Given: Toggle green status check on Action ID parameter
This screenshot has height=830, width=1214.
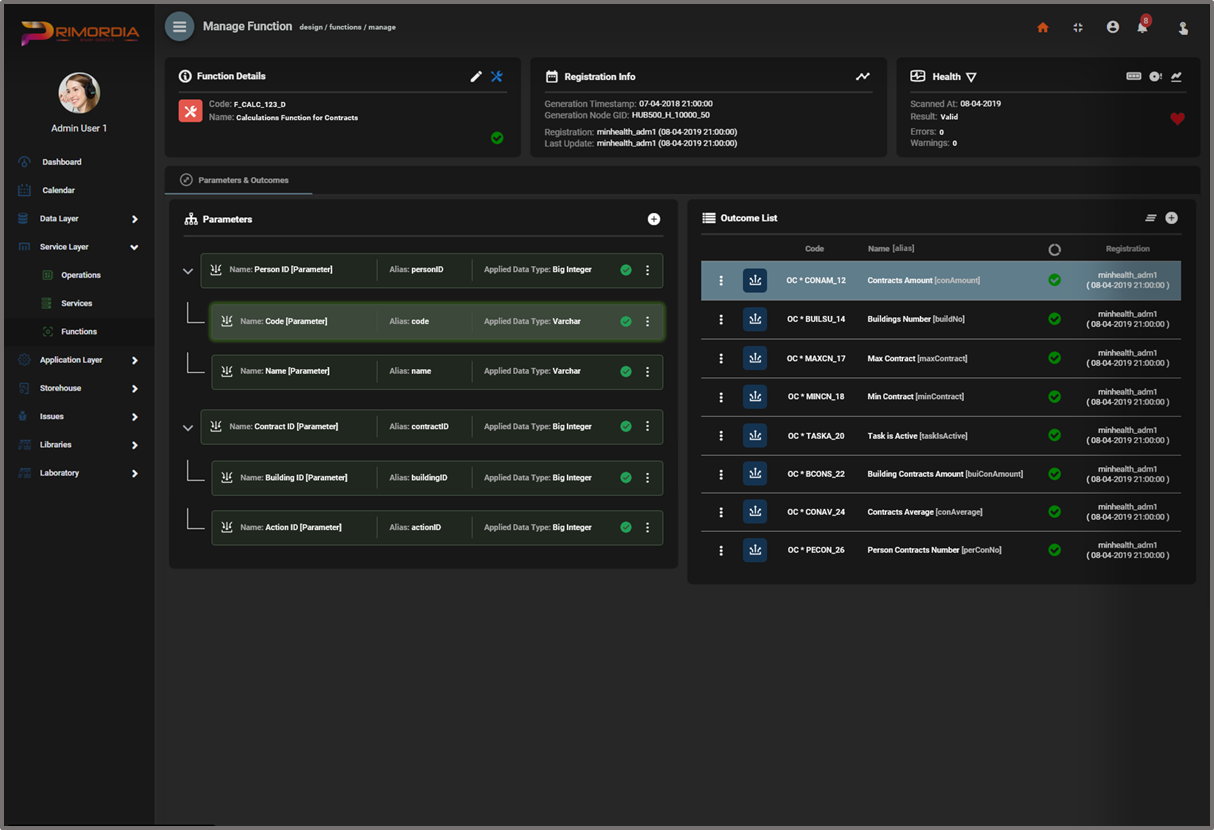Looking at the screenshot, I should 626,528.
